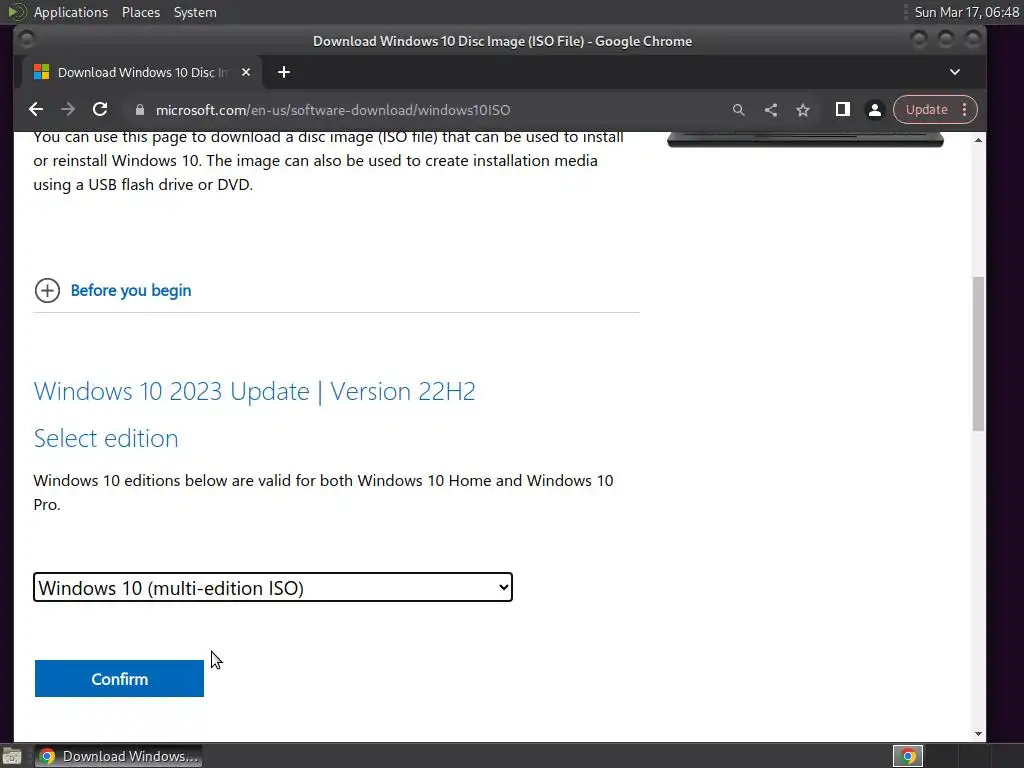
Task: Open the Places menu
Action: pyautogui.click(x=141, y=12)
